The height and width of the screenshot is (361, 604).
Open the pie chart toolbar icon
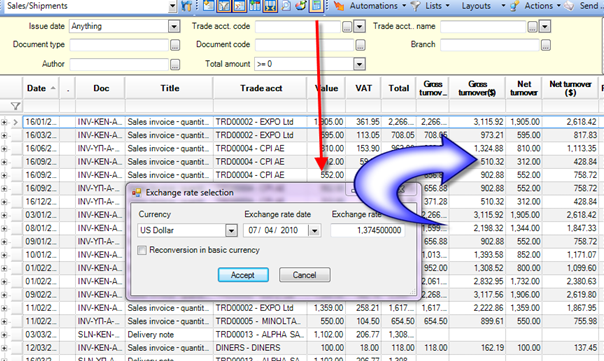301,6
